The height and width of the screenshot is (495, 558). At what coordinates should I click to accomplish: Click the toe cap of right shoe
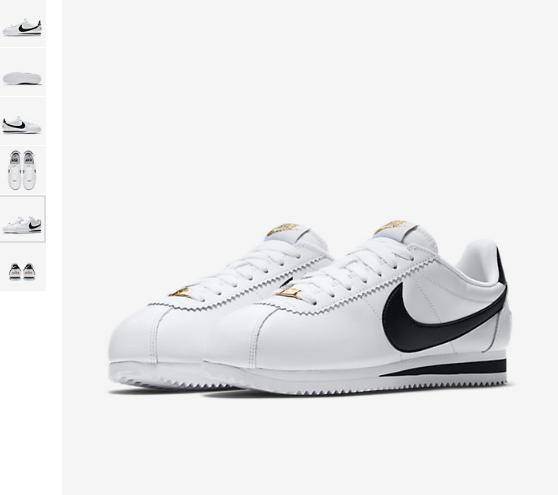coord(231,336)
